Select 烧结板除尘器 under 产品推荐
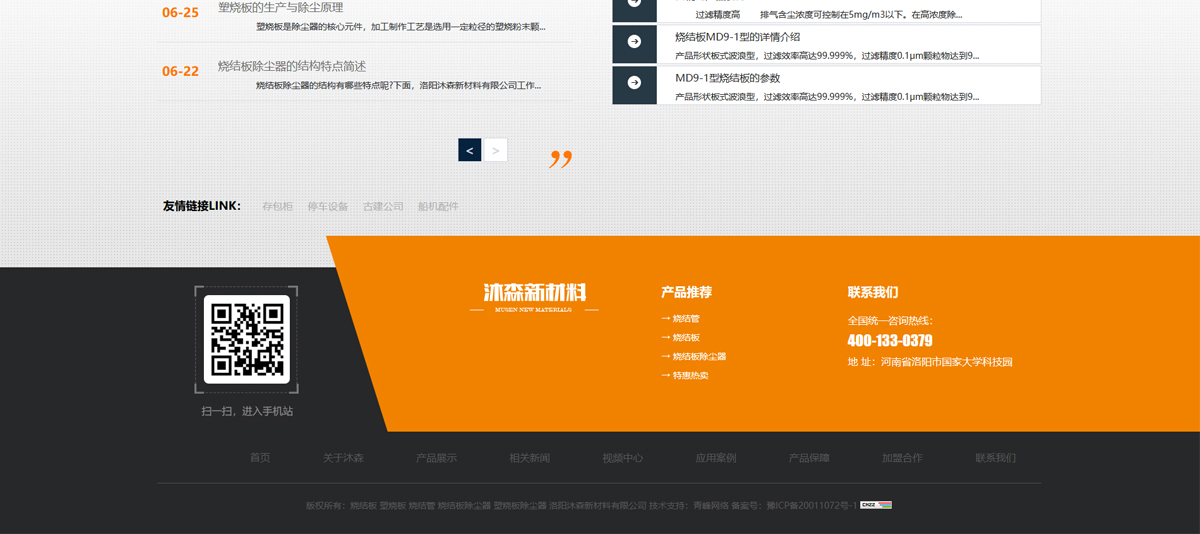This screenshot has height=534, width=1200. click(x=698, y=357)
